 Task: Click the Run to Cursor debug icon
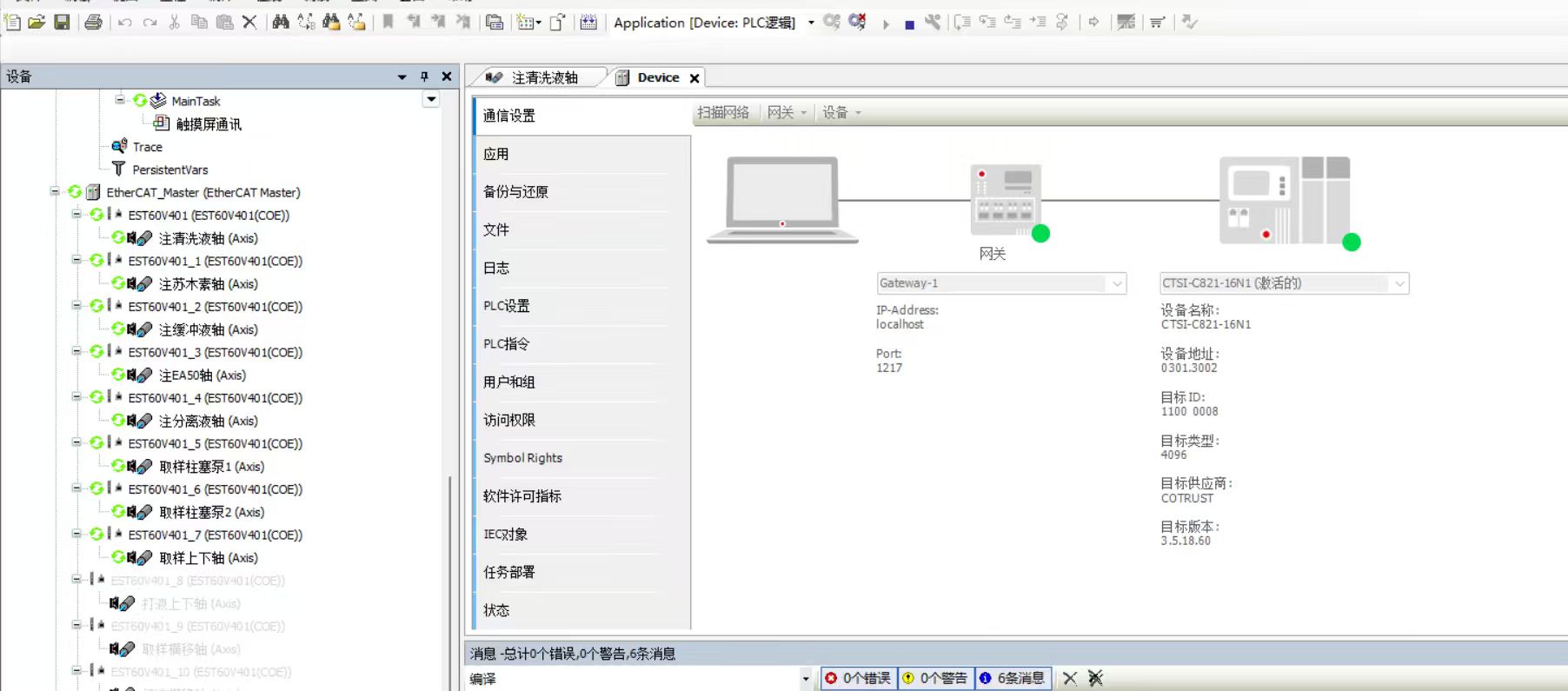coord(1038,22)
